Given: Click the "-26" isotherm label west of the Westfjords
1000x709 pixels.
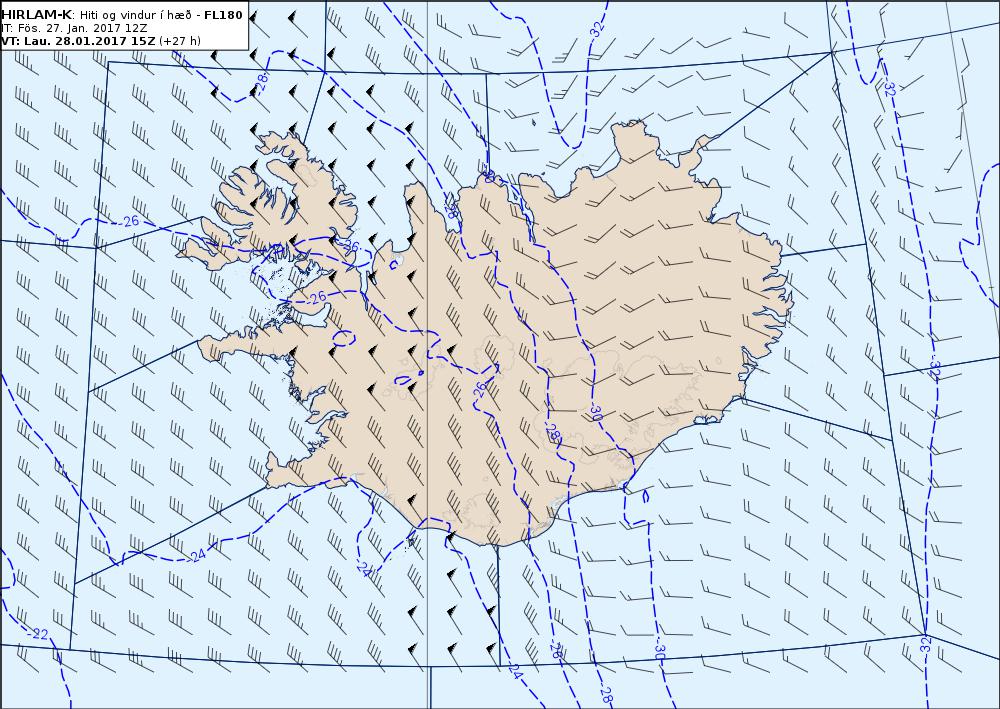Looking at the screenshot, I should tap(129, 221).
